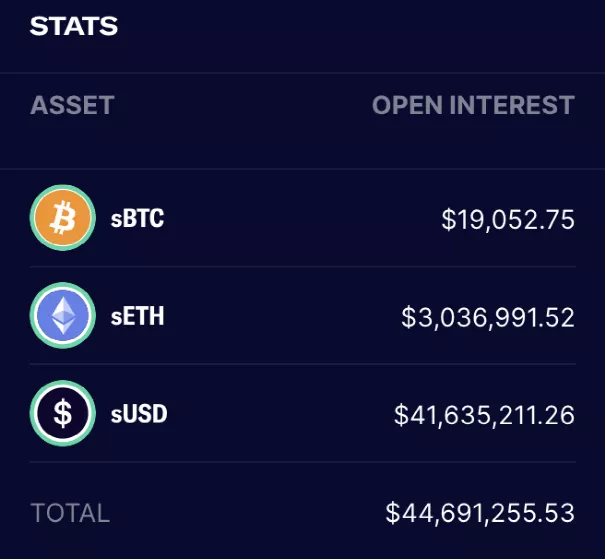Click the dollar-sign sUSD icon
Image resolution: width=605 pixels, height=559 pixels.
pos(63,413)
